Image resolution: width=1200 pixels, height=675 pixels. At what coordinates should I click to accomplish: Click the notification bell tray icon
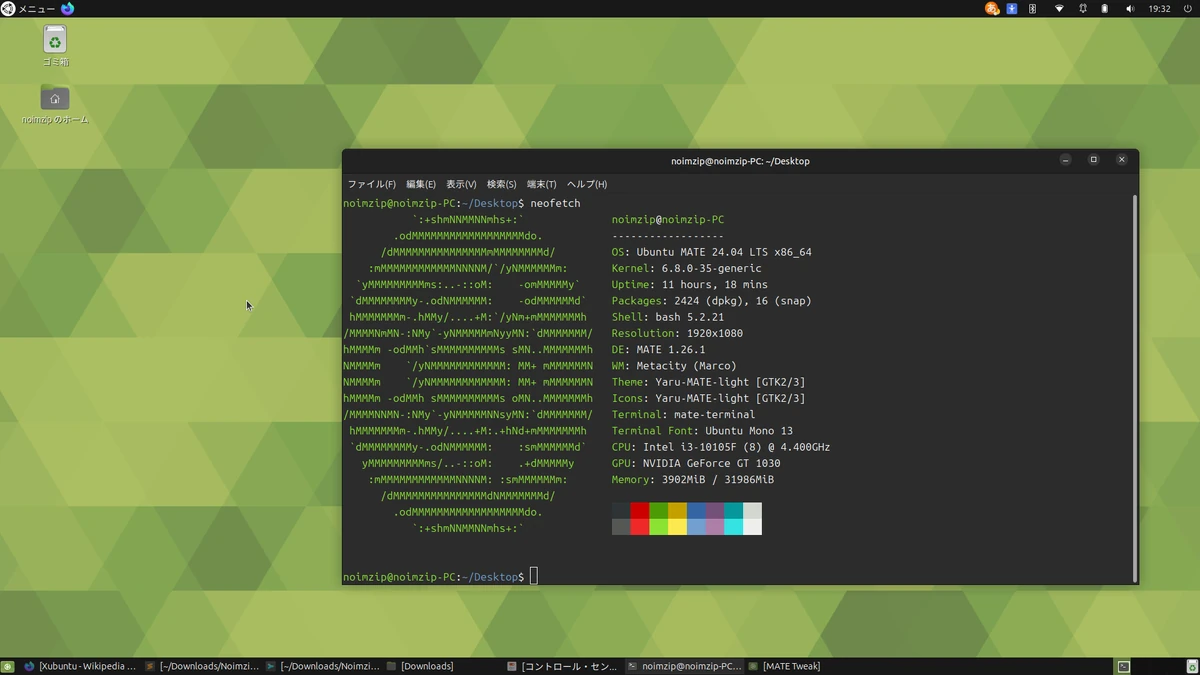[1083, 8]
